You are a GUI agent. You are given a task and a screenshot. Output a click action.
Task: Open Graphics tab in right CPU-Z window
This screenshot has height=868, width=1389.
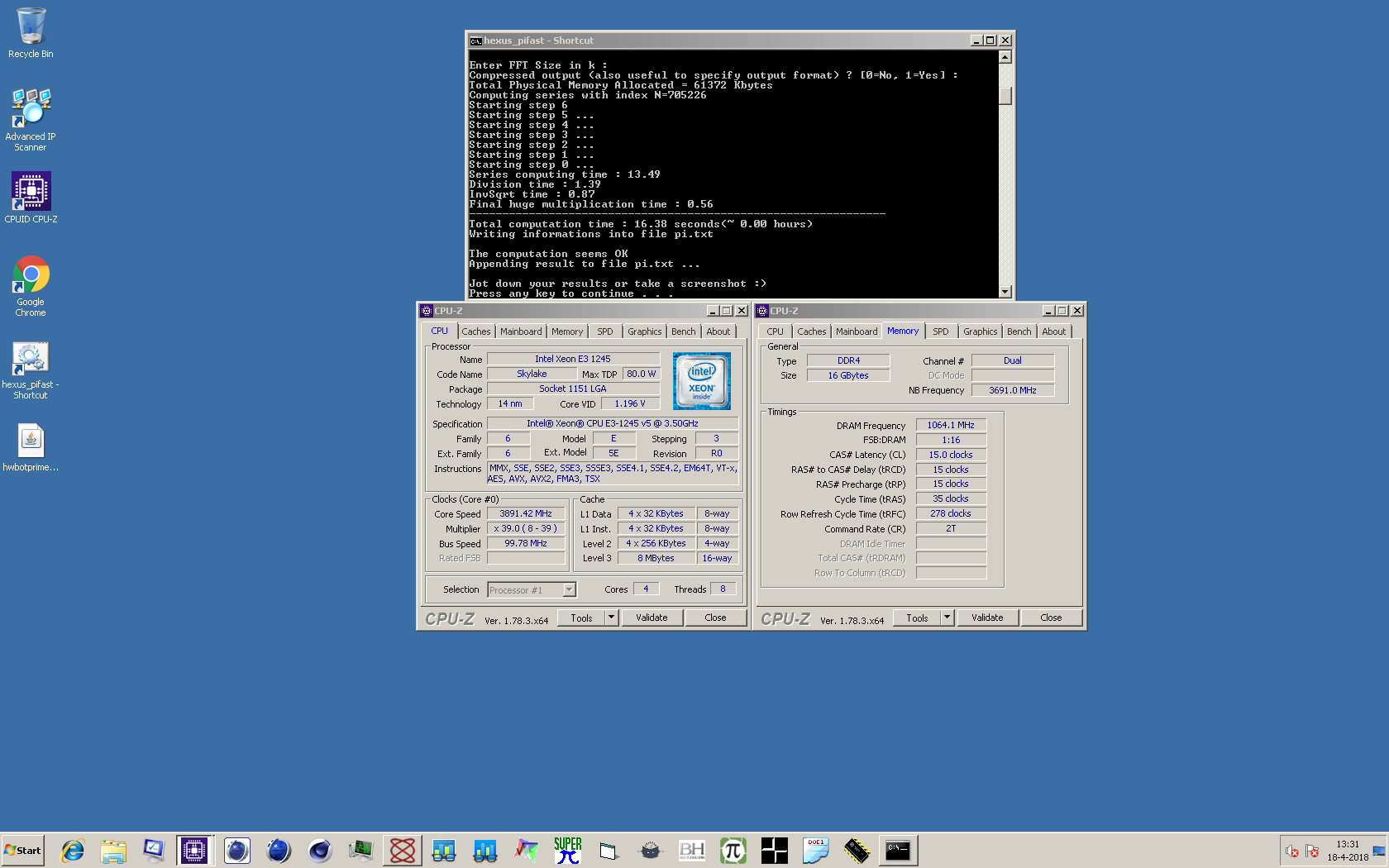tap(981, 331)
